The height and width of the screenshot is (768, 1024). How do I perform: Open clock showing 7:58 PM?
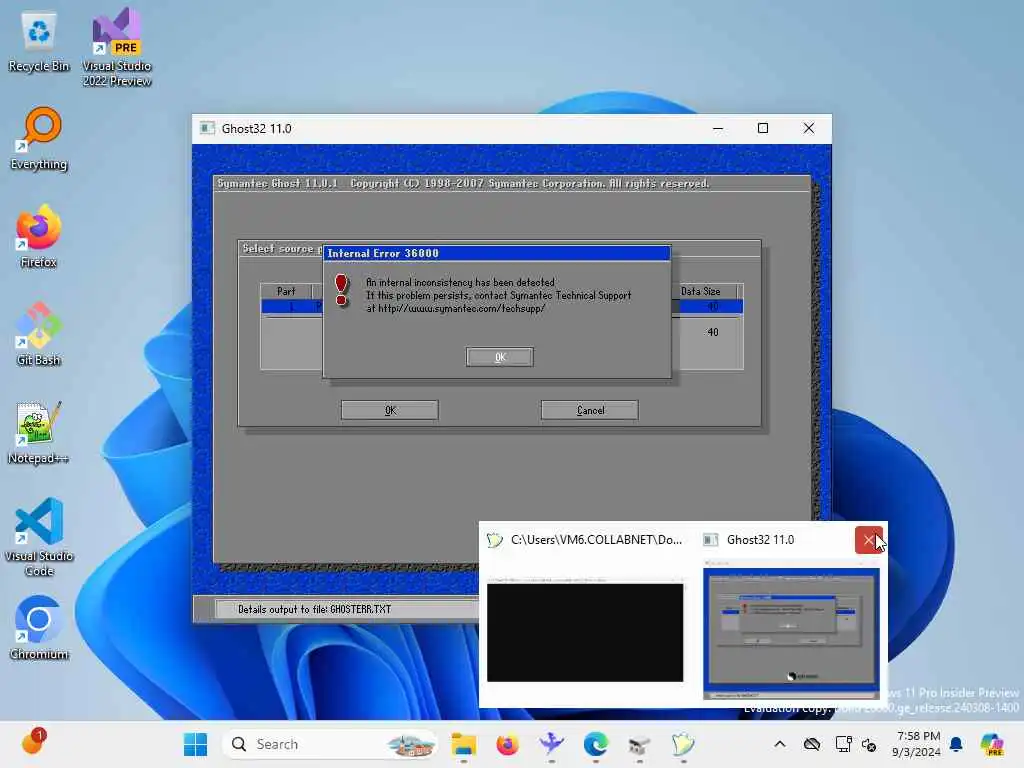pos(916,744)
